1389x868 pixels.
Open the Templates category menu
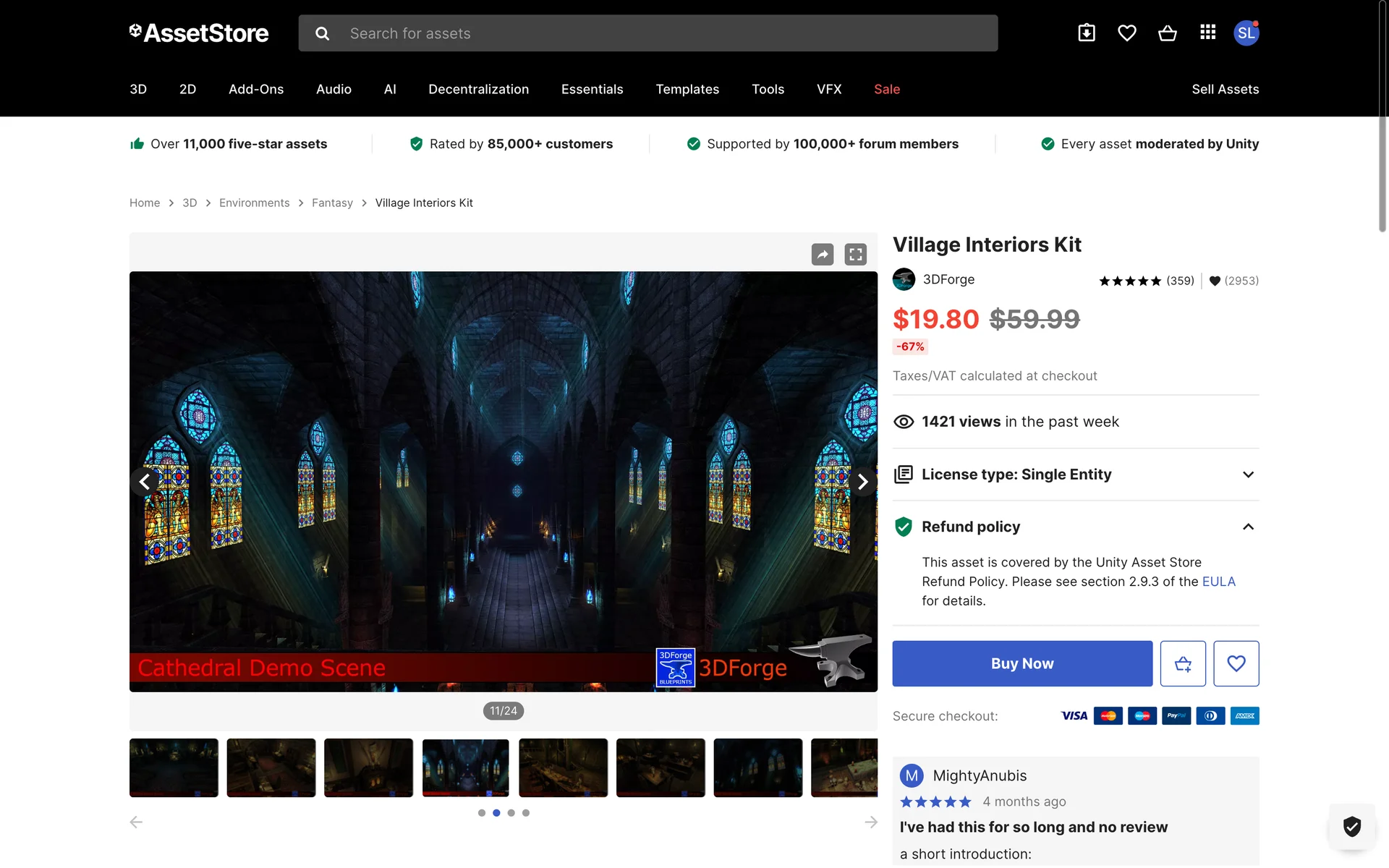pyautogui.click(x=687, y=89)
